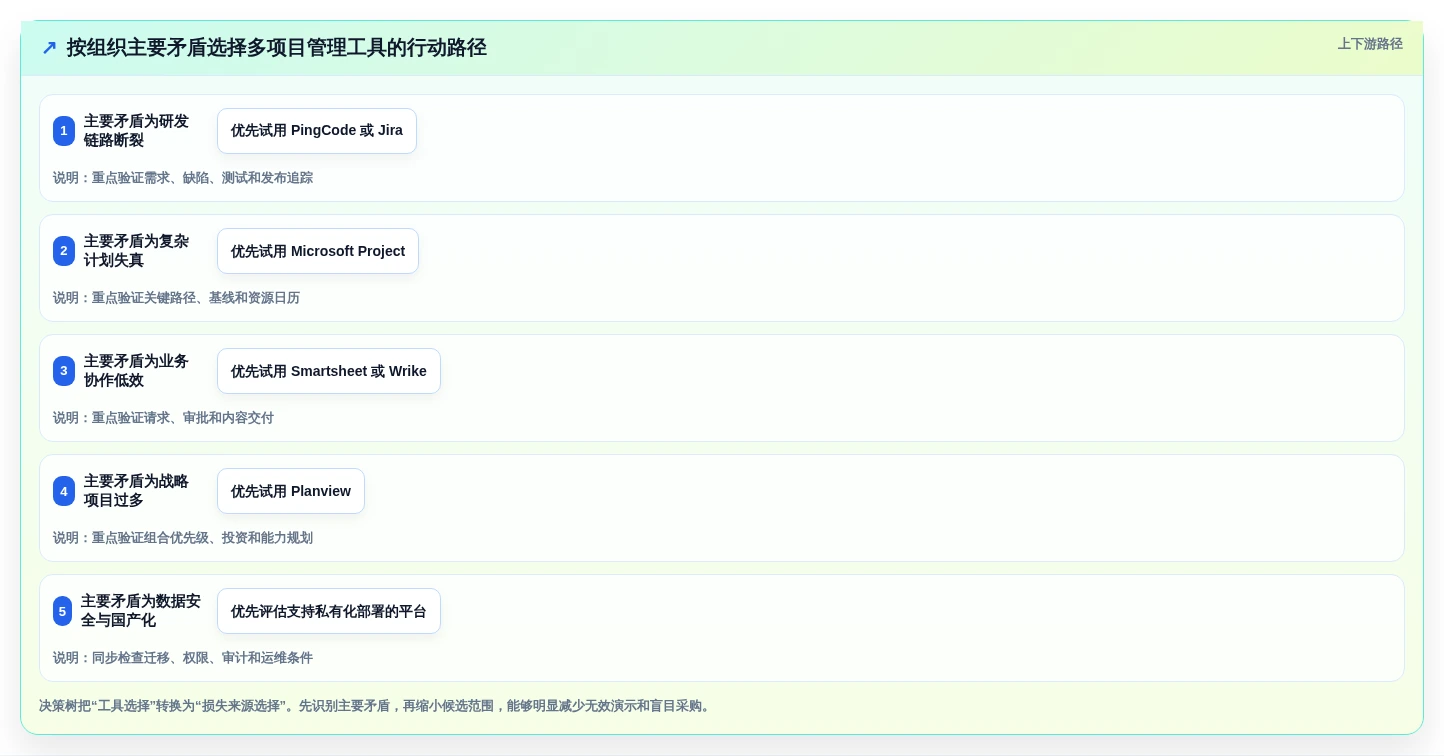Image resolution: width=1444 pixels, height=756 pixels.
Task: Click note 重点验证请求、审批和内容交付
Action: coord(183,418)
